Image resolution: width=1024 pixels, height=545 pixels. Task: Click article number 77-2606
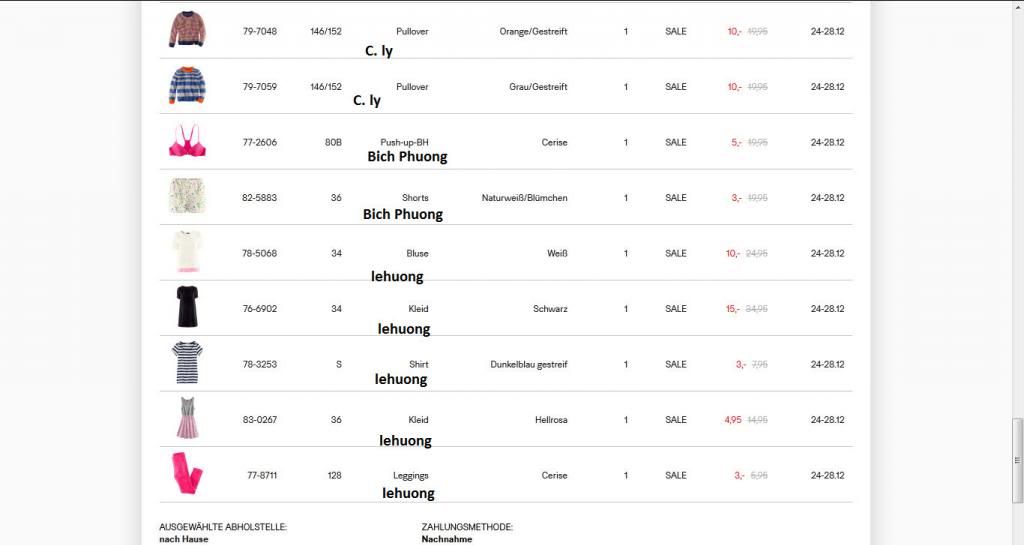260,143
